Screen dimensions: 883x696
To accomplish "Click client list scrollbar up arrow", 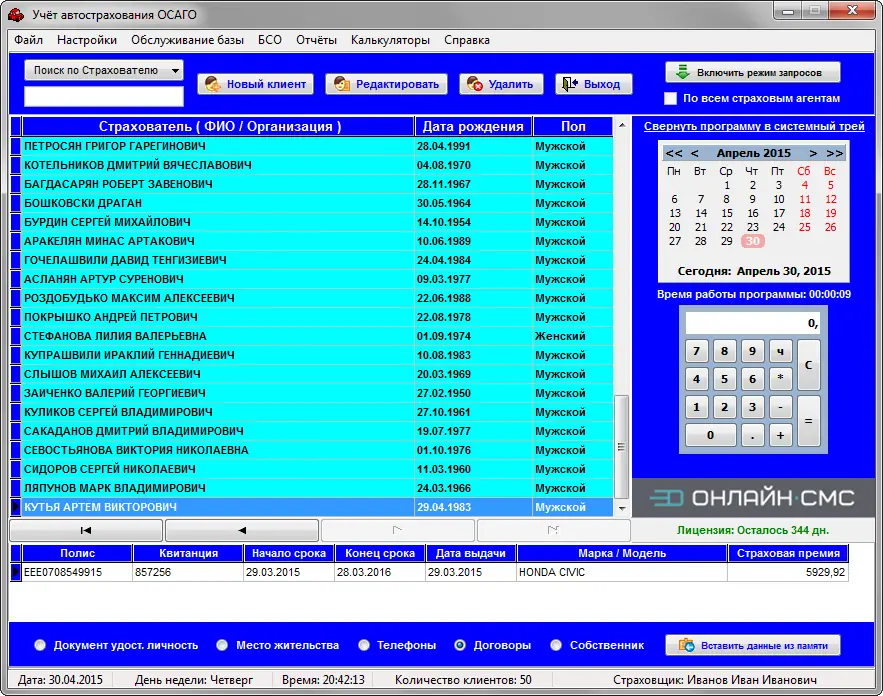I will [622, 125].
